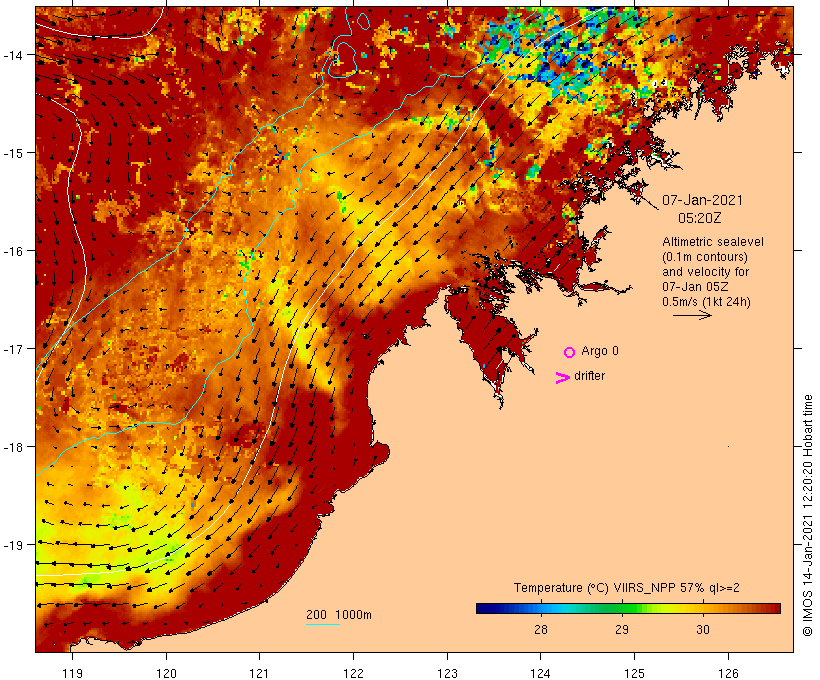Click the longitude label 122
The image size is (820, 680).
tap(354, 673)
